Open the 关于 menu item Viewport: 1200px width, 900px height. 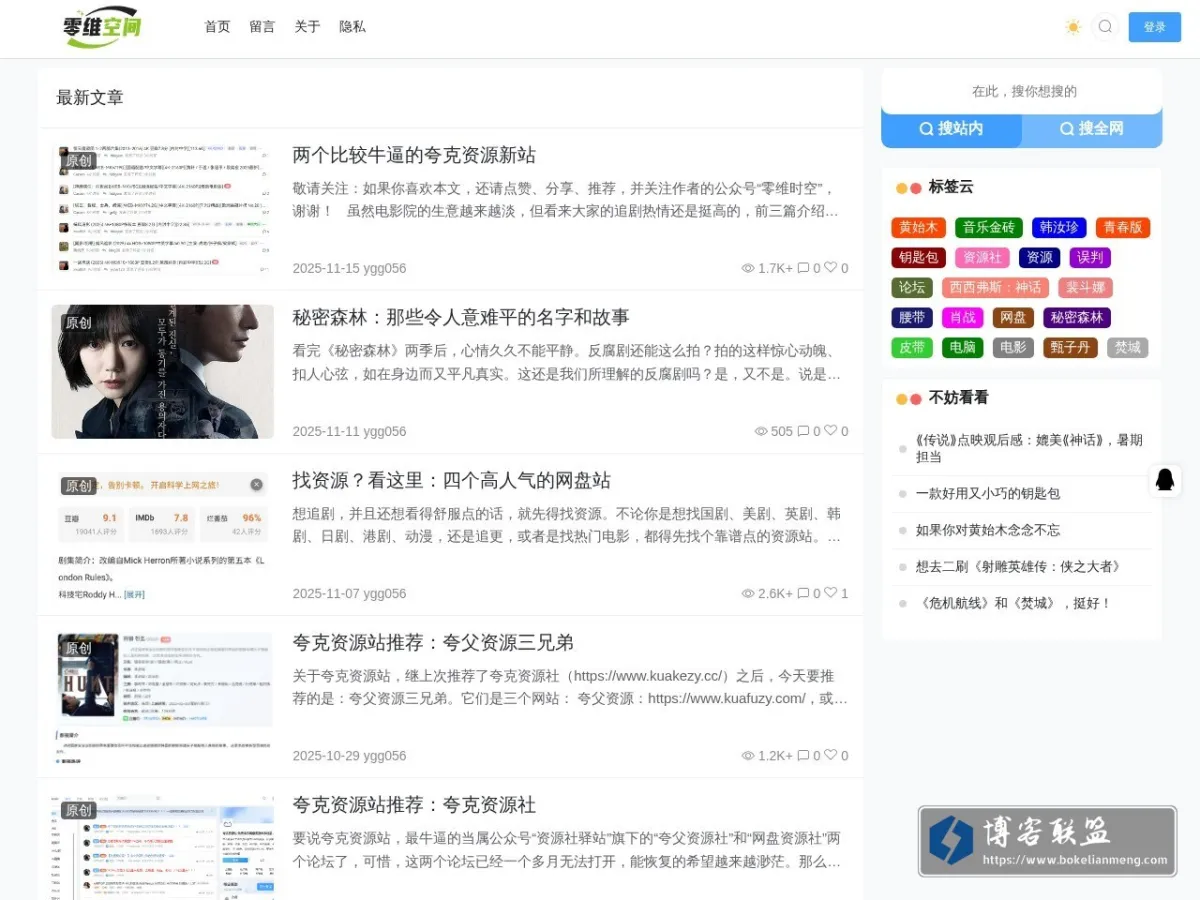(x=307, y=27)
